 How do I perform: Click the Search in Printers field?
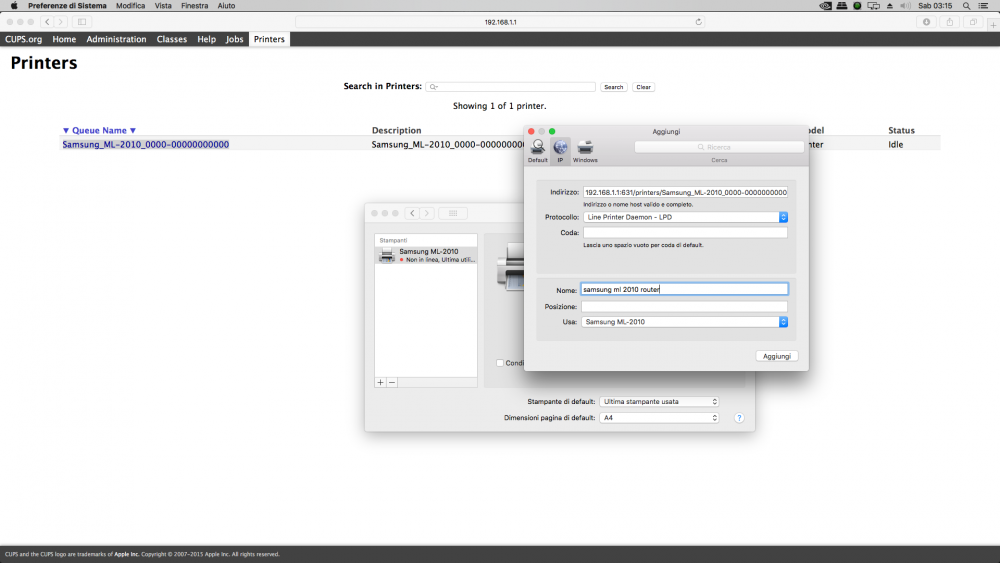tap(511, 87)
